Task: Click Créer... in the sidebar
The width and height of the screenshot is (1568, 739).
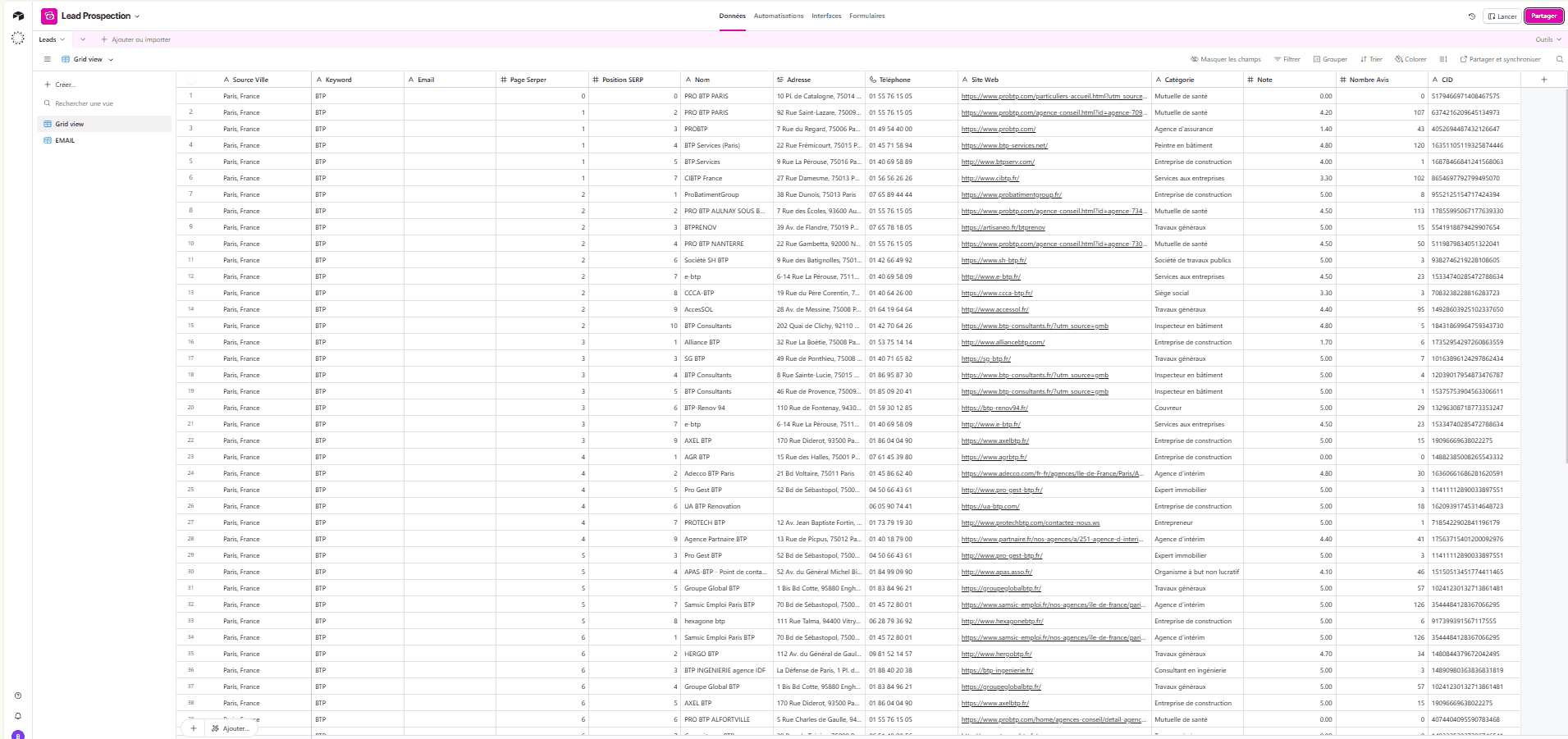Action: click(60, 84)
